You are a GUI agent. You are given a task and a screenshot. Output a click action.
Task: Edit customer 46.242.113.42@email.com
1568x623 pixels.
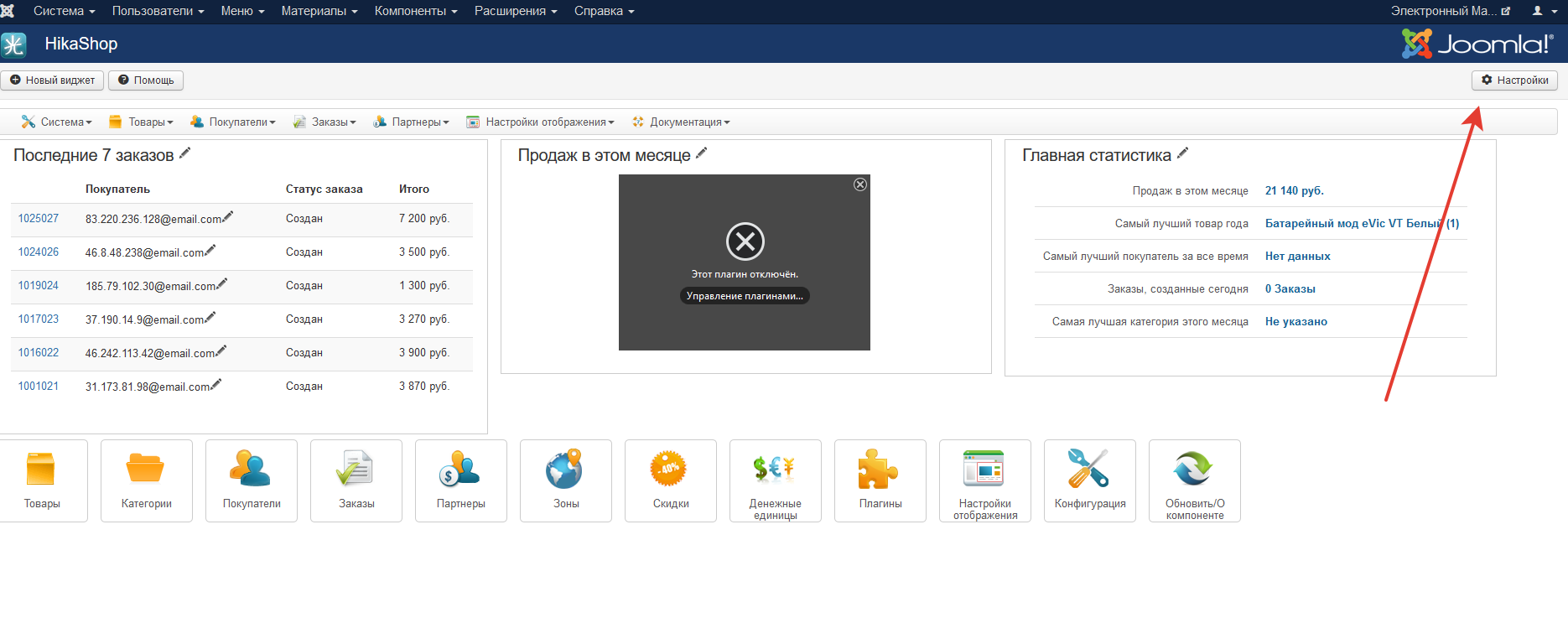tap(221, 350)
